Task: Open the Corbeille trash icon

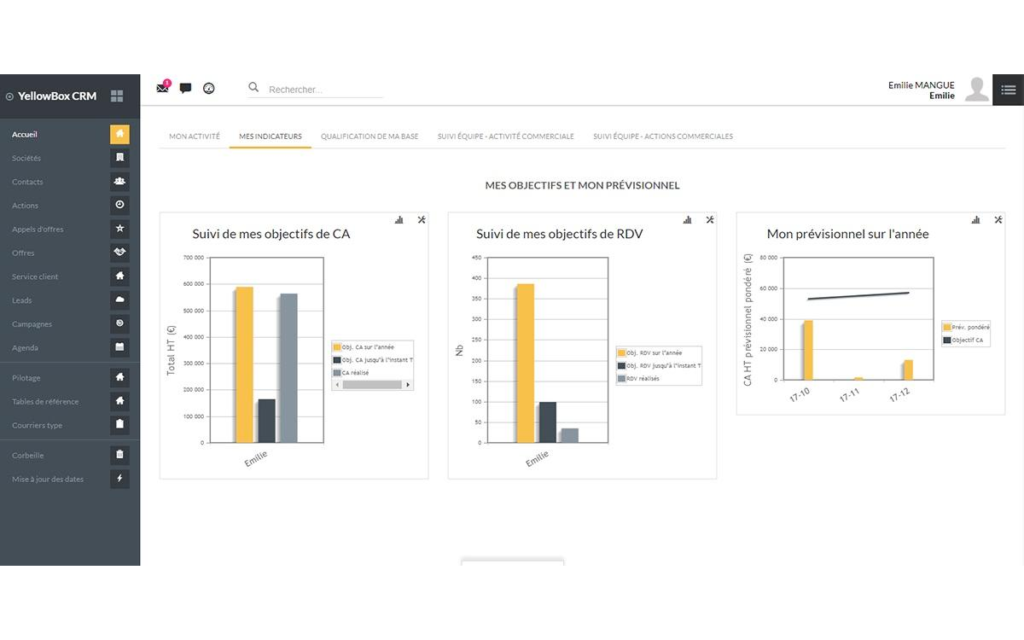Action: 120,455
